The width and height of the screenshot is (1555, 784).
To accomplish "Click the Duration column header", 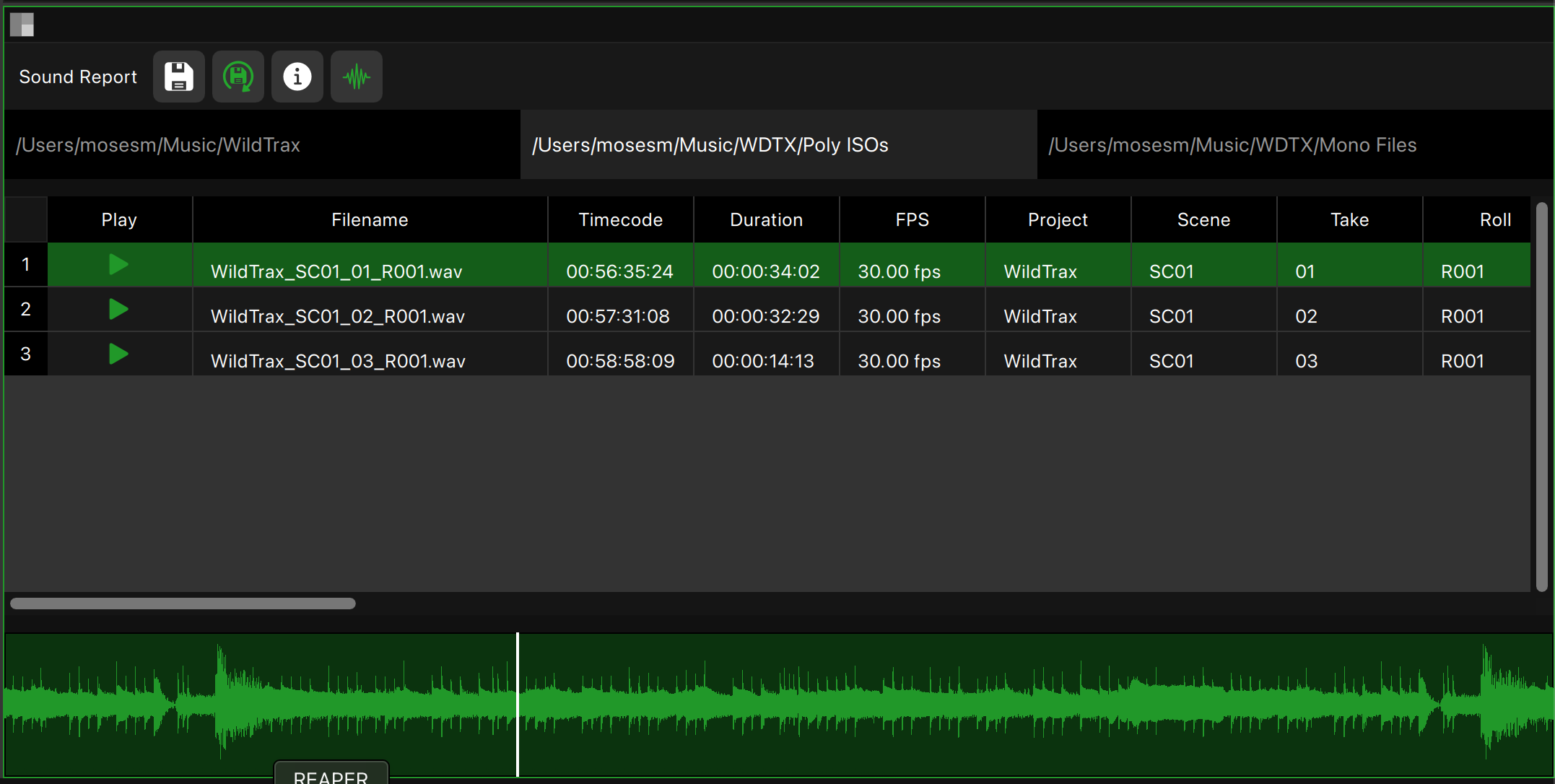I will pyautogui.click(x=766, y=219).
